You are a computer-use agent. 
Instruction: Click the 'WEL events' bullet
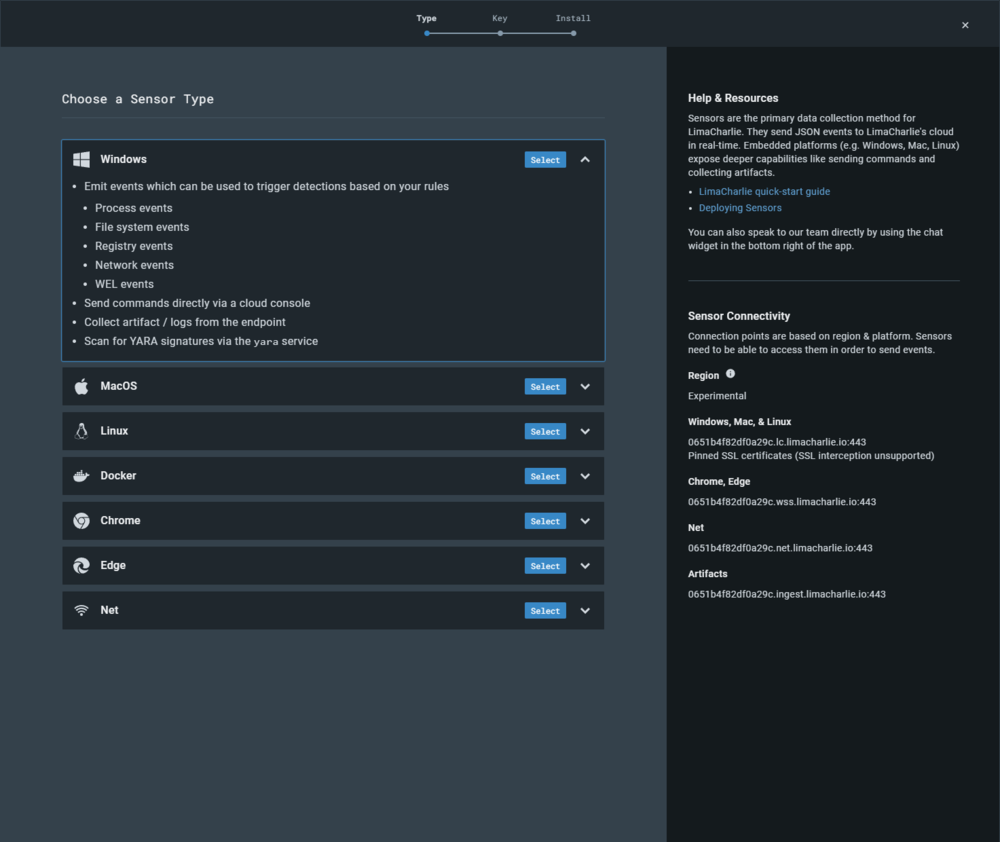point(124,284)
